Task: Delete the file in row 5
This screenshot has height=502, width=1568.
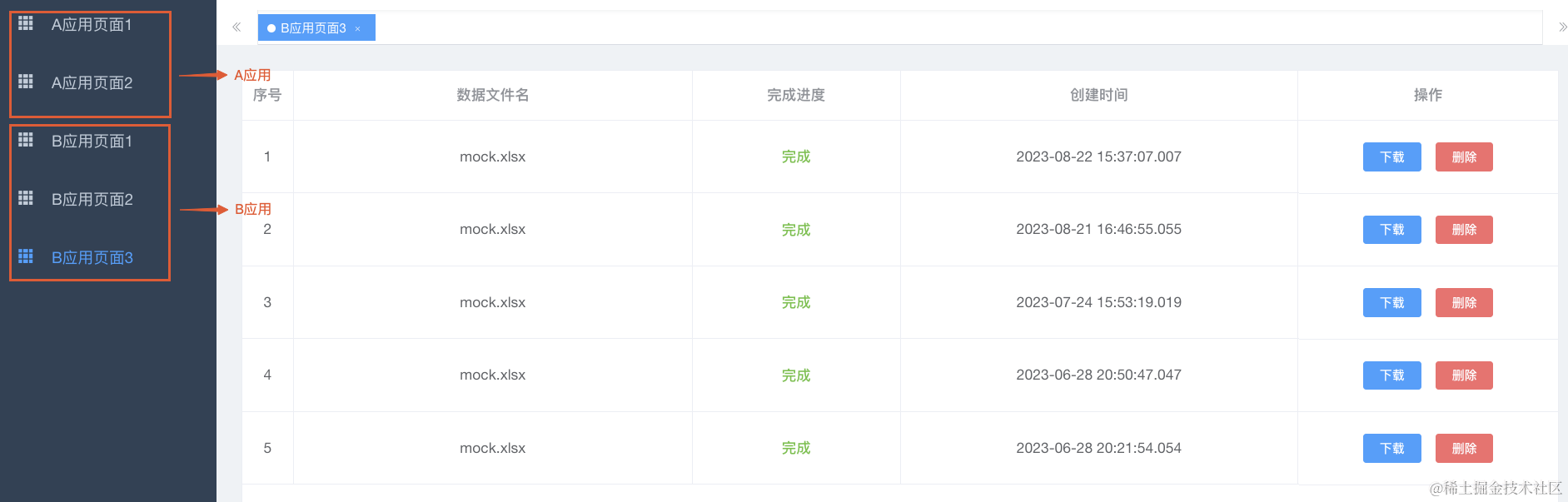Action: (1464, 448)
